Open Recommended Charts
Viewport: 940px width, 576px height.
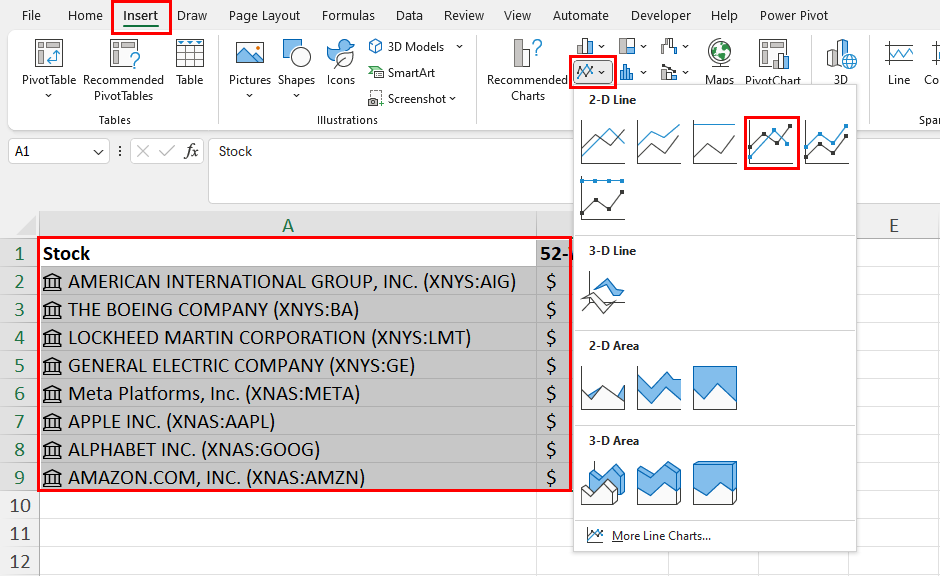pyautogui.click(x=528, y=70)
